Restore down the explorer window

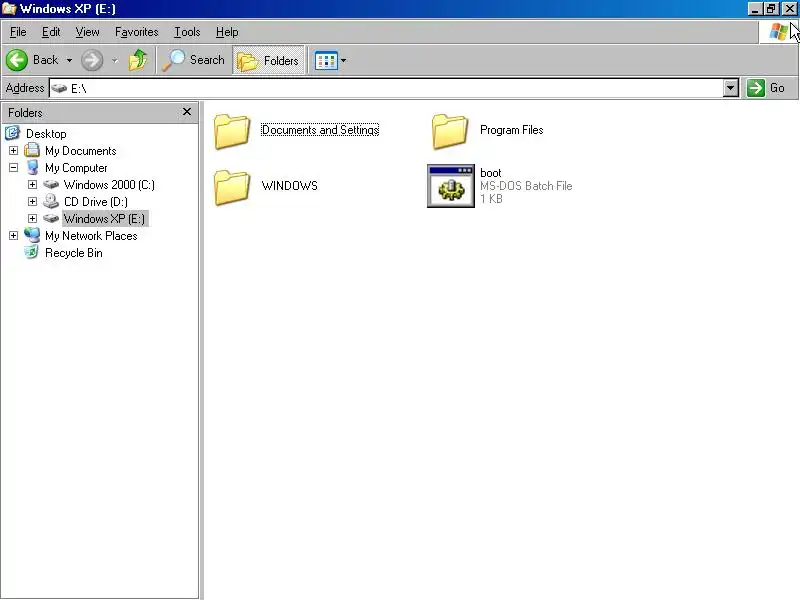pos(771,9)
